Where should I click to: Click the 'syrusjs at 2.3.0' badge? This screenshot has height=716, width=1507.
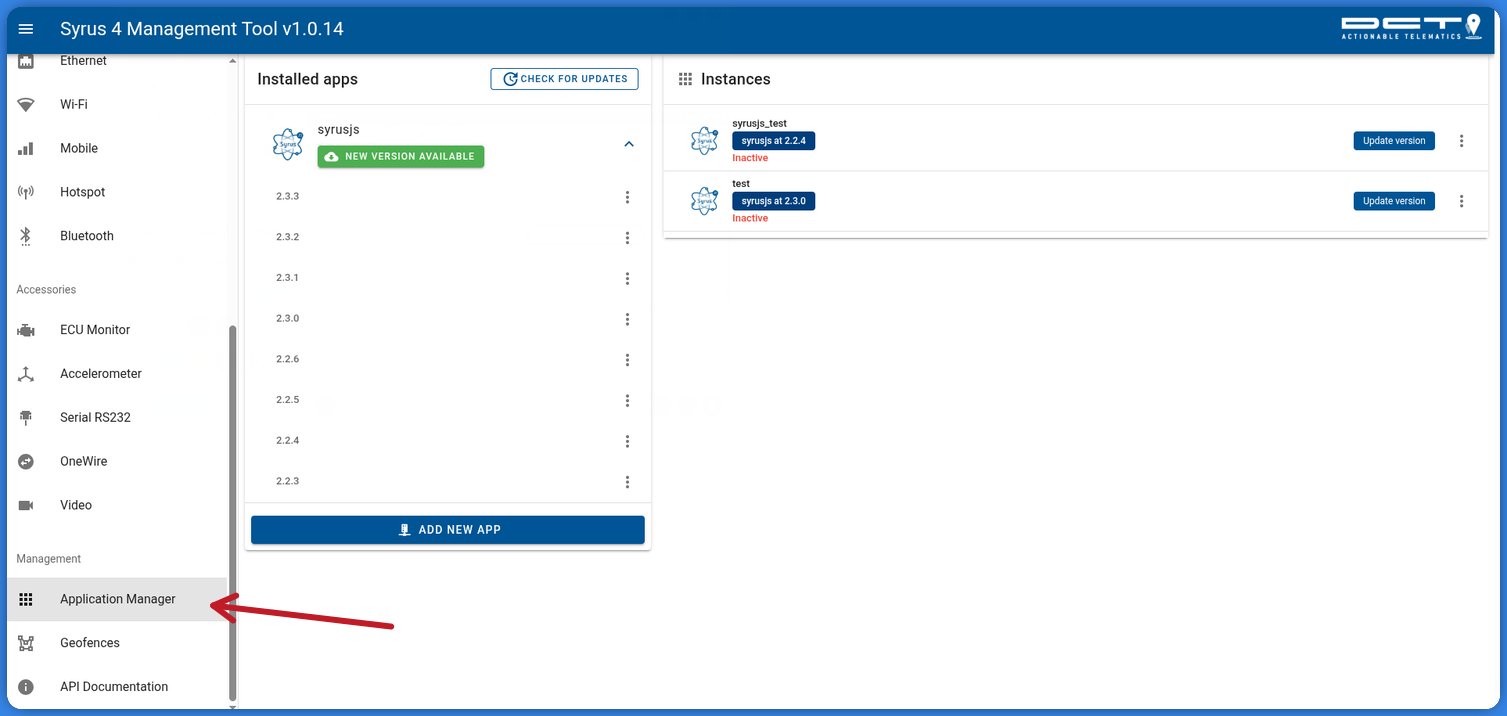coord(773,201)
